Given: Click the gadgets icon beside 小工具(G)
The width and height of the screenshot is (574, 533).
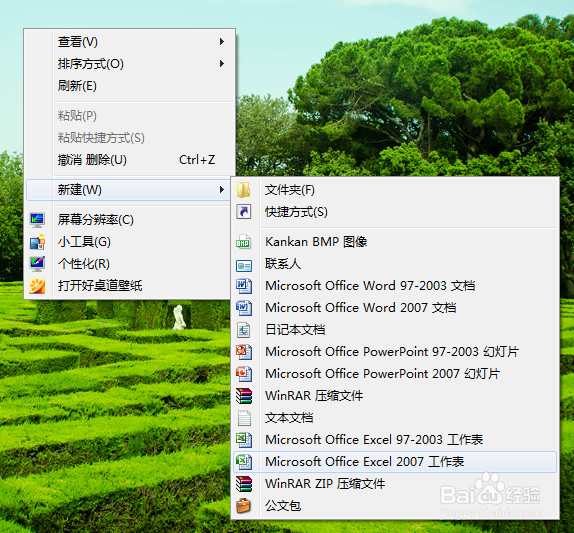Looking at the screenshot, I should pyautogui.click(x=37, y=242).
